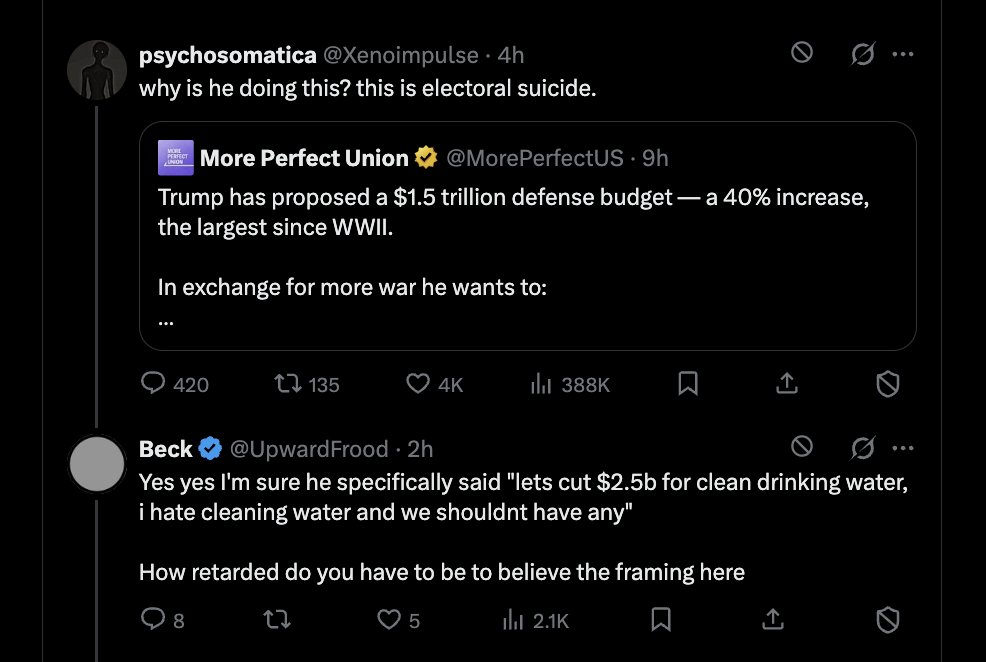Open three-dot menu on Beck's reply
Image resolution: width=986 pixels, height=662 pixels.
click(x=903, y=447)
